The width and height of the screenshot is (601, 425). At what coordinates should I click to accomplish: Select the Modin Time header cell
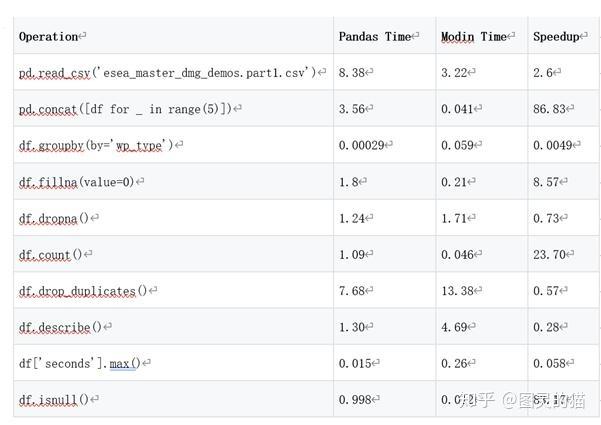click(475, 37)
